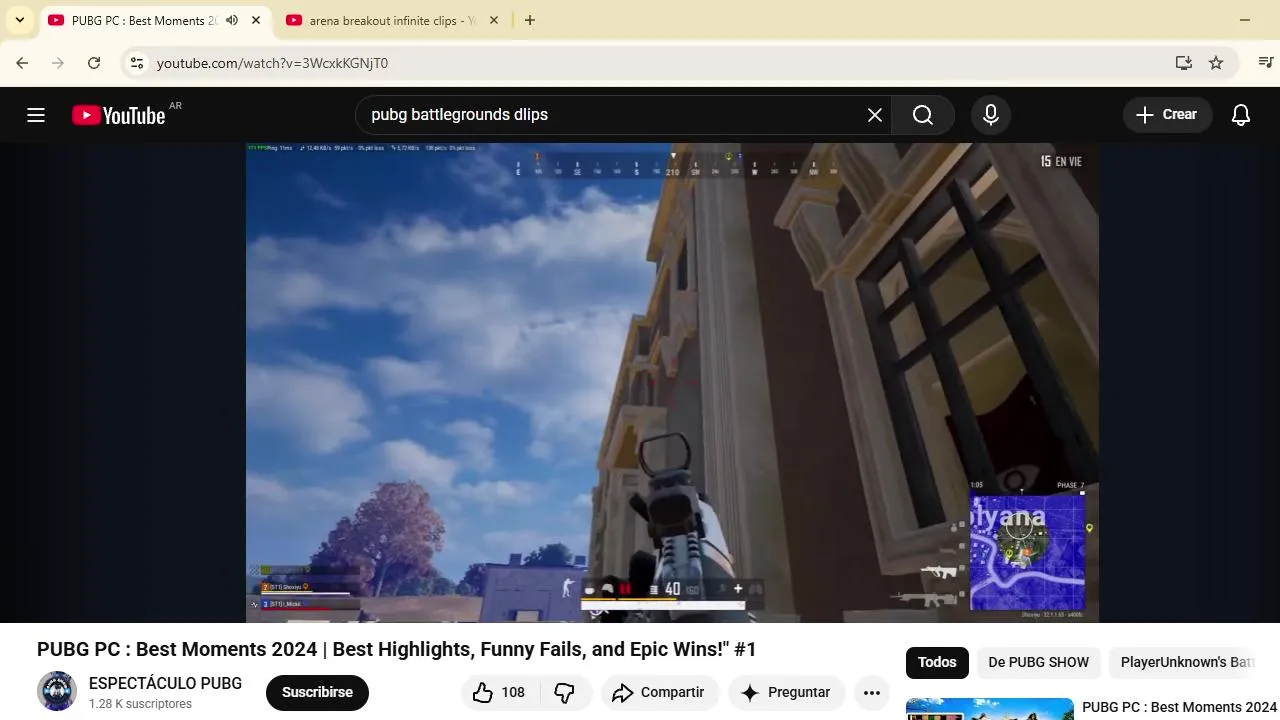This screenshot has height=720, width=1280.
Task: Go back with the browser back arrow
Action: pos(22,63)
